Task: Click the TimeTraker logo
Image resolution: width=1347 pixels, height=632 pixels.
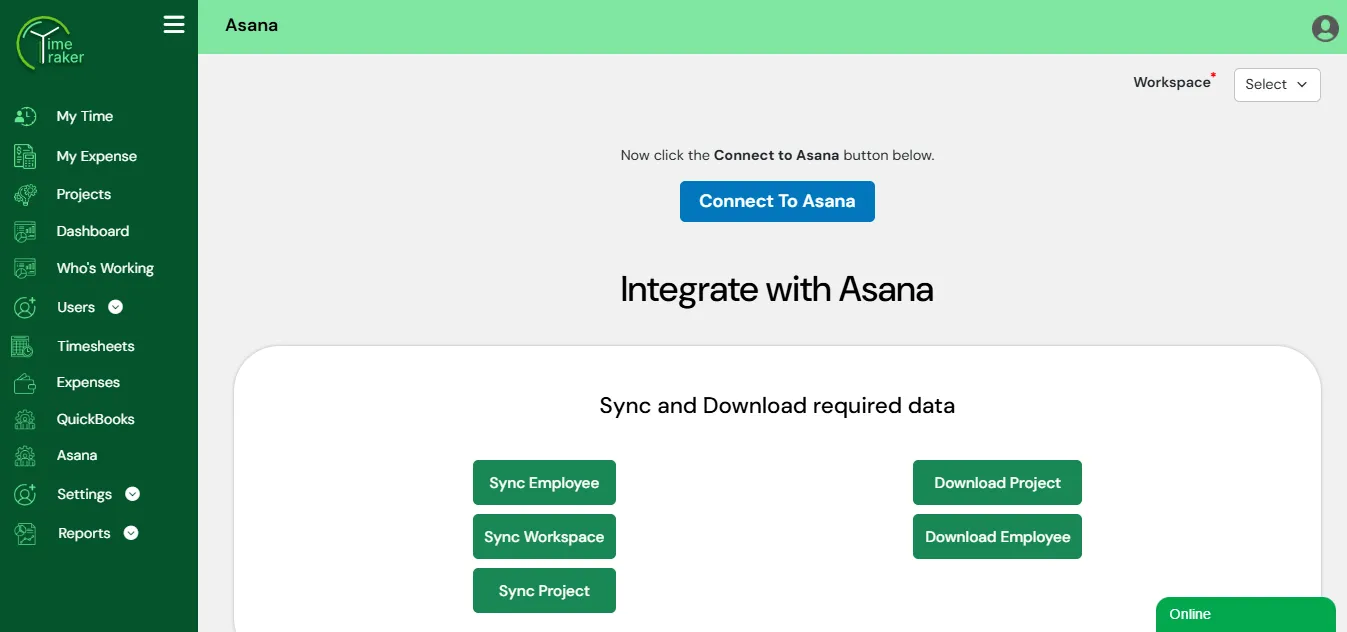Action: (50, 45)
